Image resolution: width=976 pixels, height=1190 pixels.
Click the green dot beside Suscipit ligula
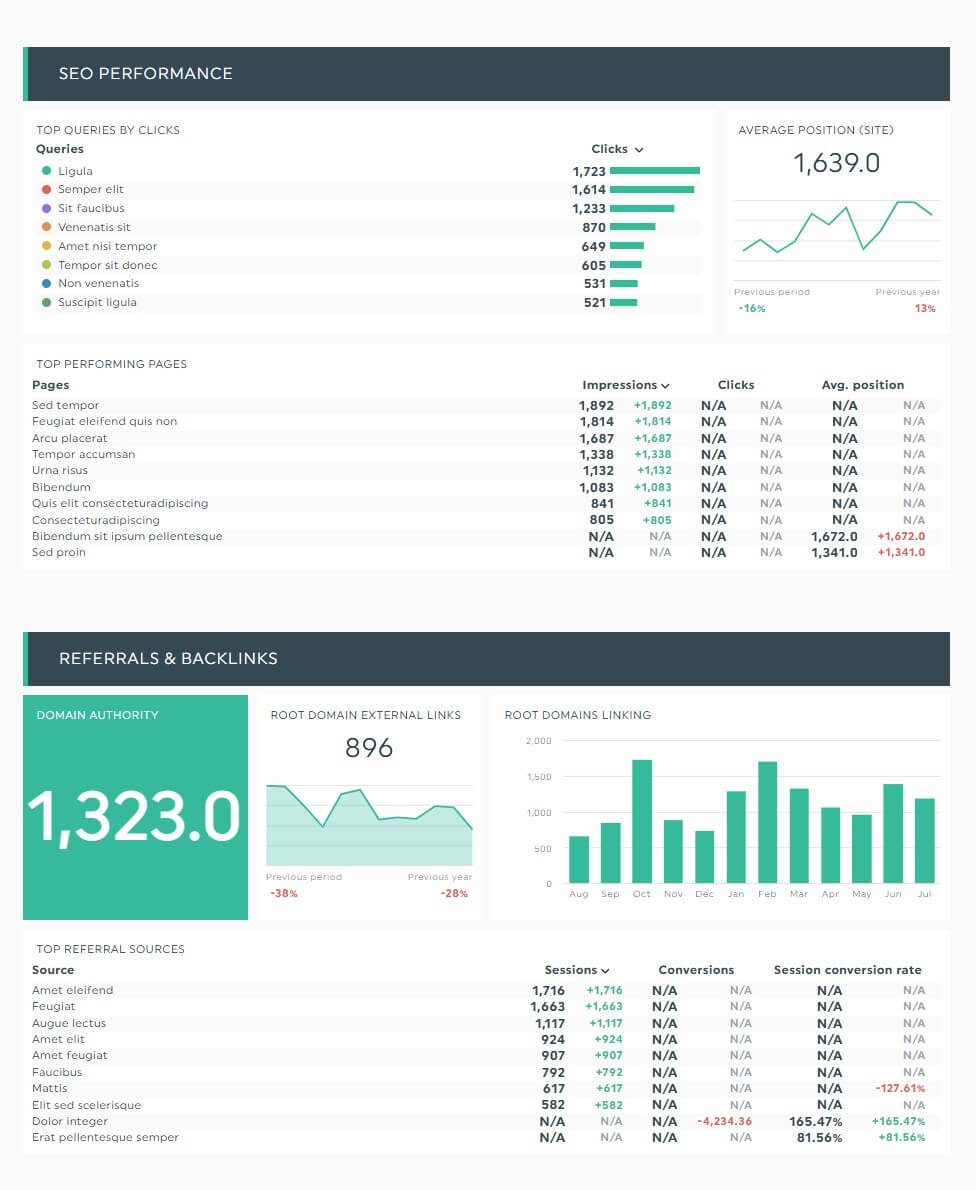[x=46, y=302]
